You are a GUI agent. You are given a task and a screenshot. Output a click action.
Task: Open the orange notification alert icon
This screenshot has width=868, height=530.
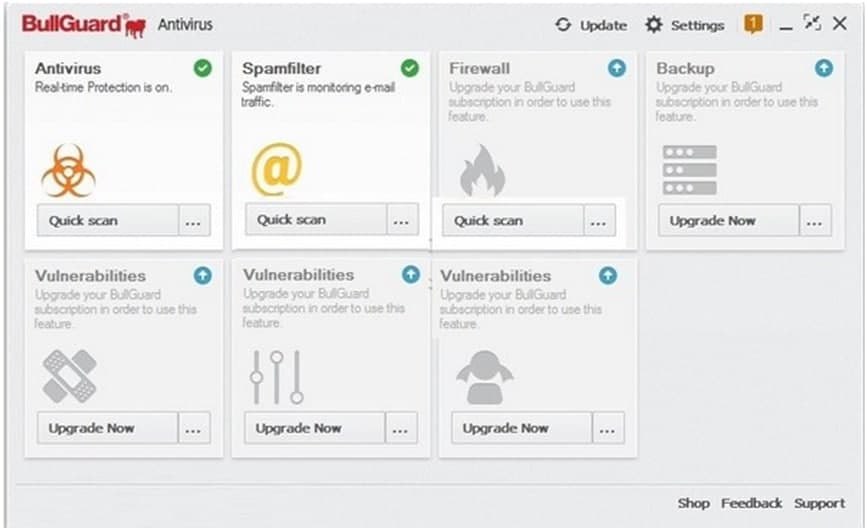[x=753, y=25]
